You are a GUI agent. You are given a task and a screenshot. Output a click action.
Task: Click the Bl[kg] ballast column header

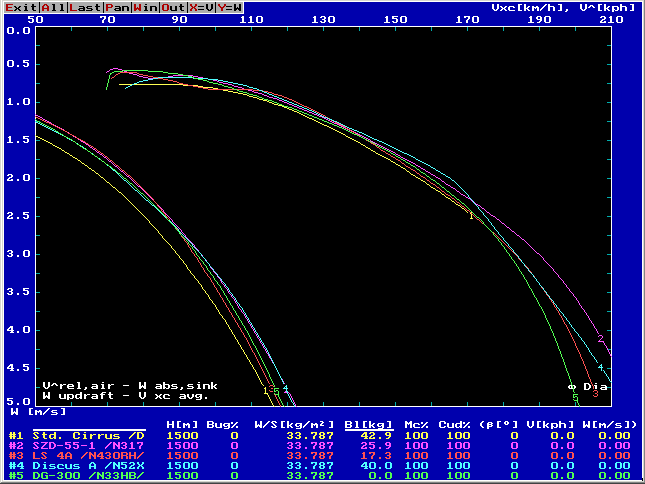coord(368,425)
